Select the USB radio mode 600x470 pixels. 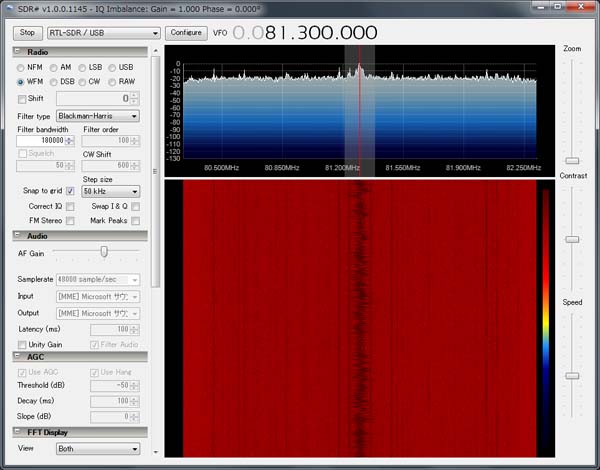(x=112, y=68)
